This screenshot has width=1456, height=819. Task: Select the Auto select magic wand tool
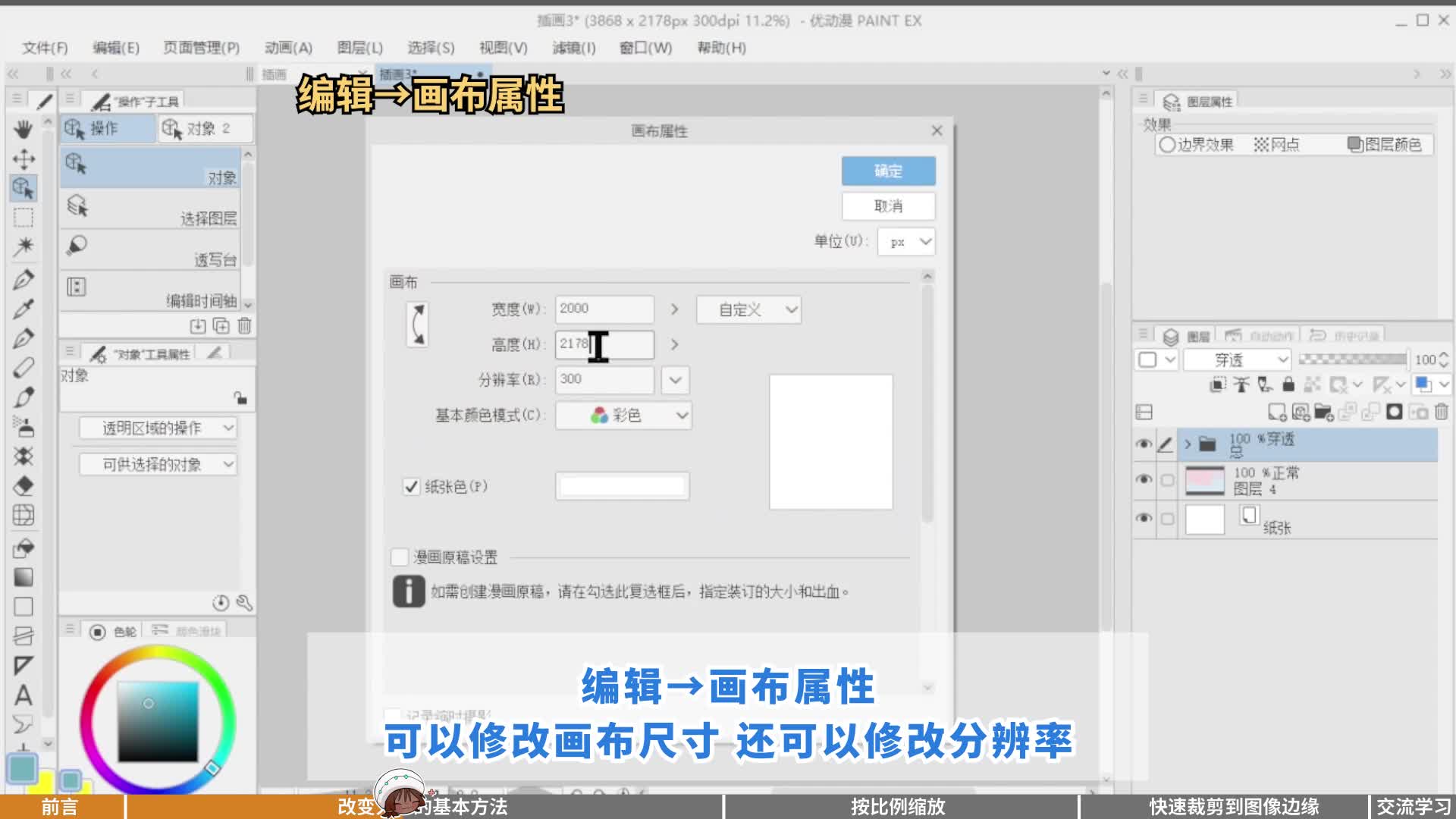(23, 246)
